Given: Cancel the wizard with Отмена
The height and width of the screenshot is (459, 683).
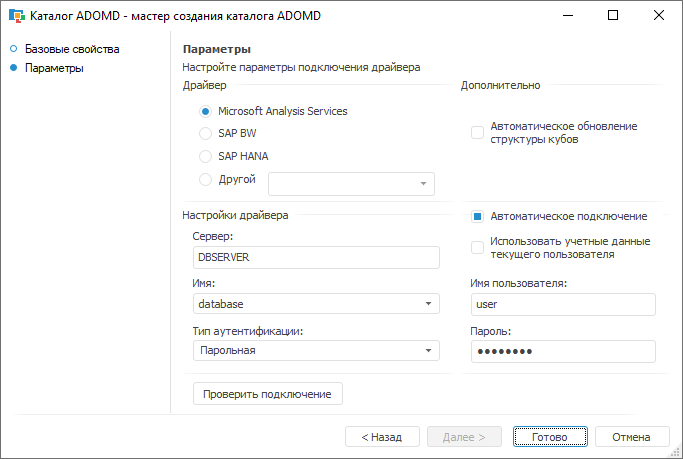Looking at the screenshot, I should pyautogui.click(x=631, y=437).
